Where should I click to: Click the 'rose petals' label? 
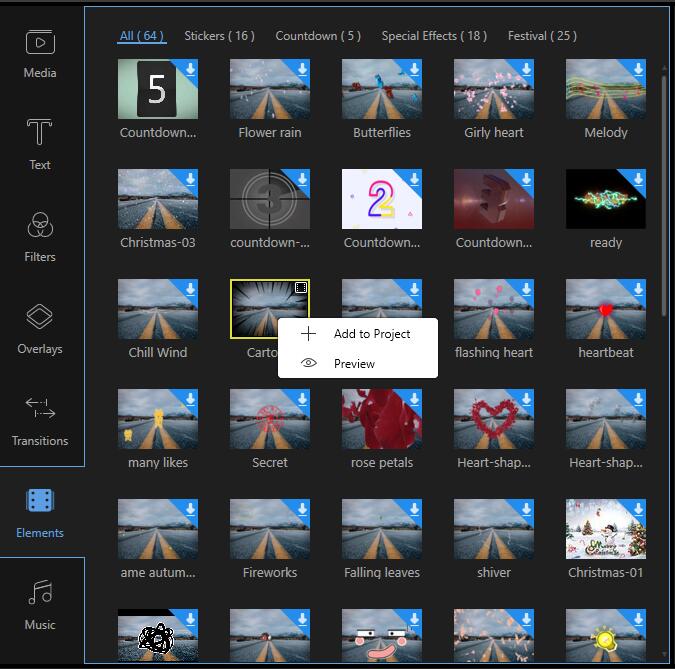tap(382, 462)
